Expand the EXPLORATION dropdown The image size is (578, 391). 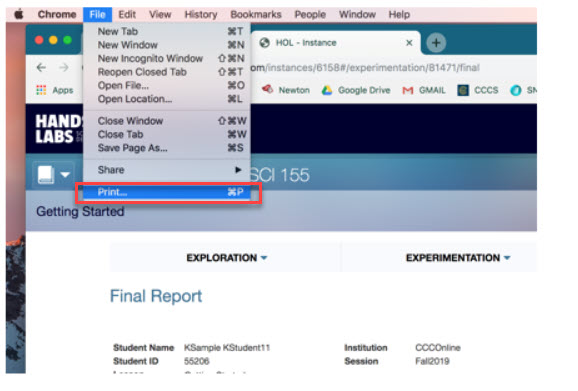(226, 258)
